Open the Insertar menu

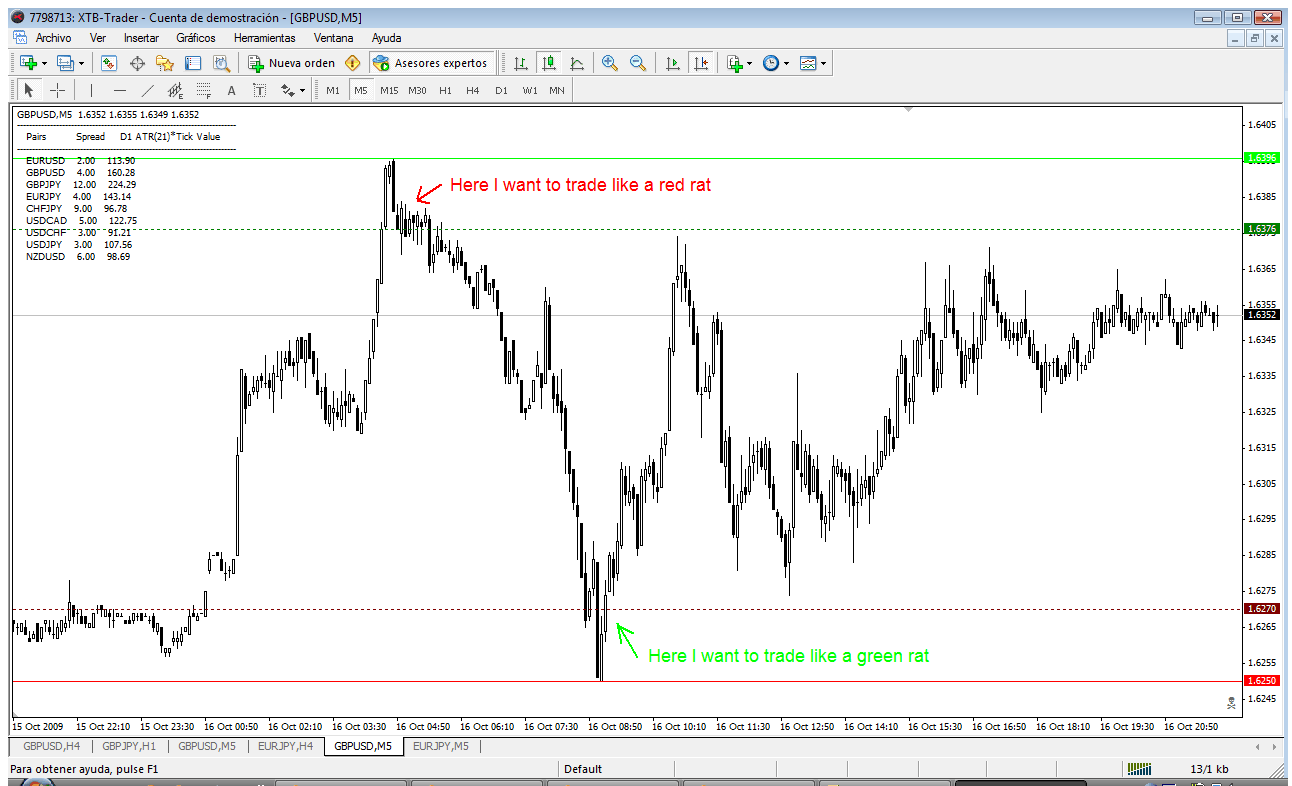point(141,37)
